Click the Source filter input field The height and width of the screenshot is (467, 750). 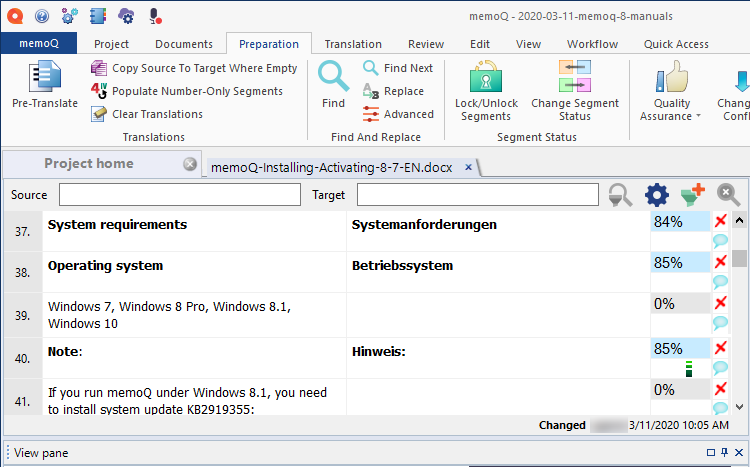click(x=180, y=195)
